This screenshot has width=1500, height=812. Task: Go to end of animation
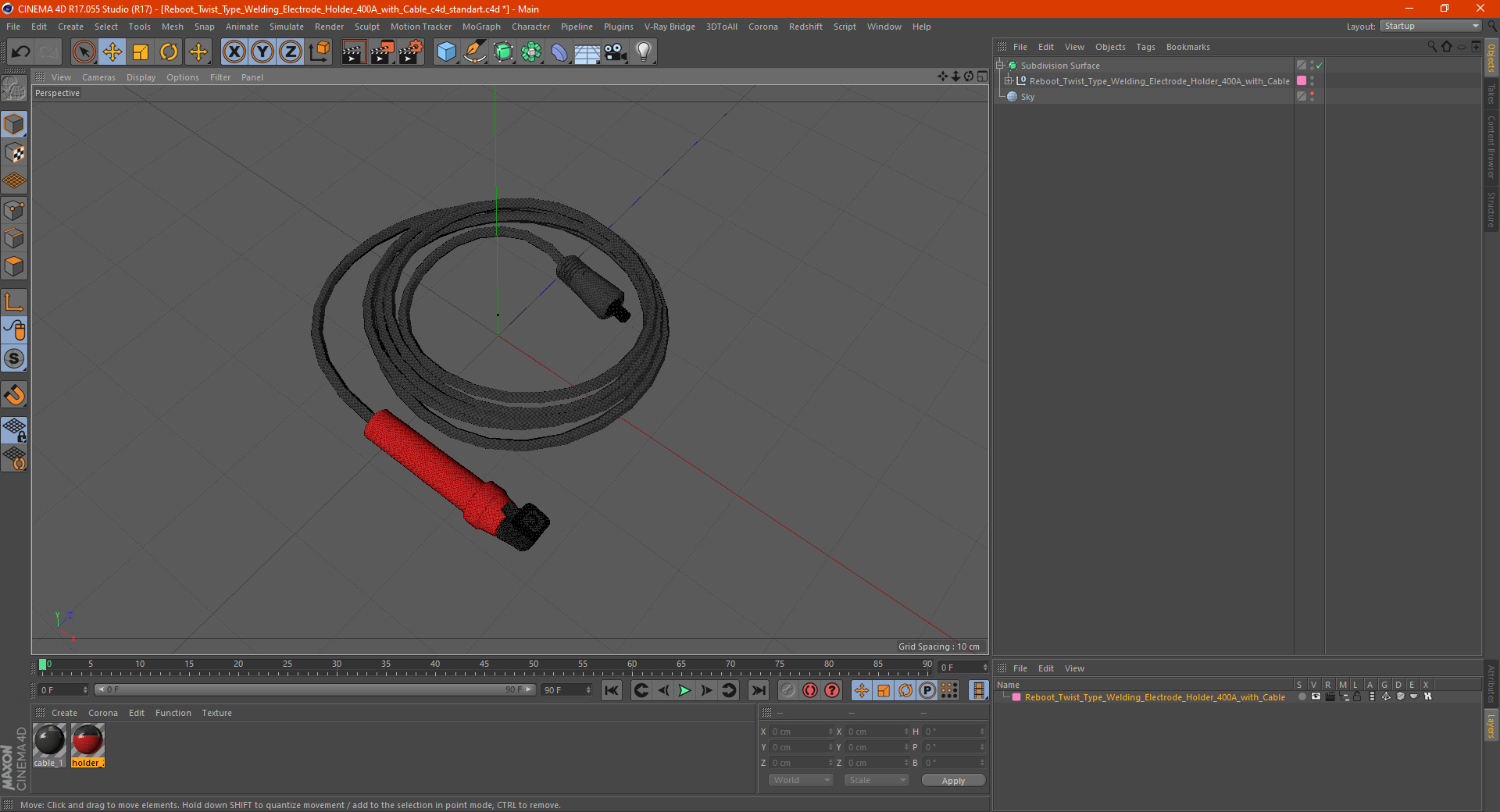point(758,690)
